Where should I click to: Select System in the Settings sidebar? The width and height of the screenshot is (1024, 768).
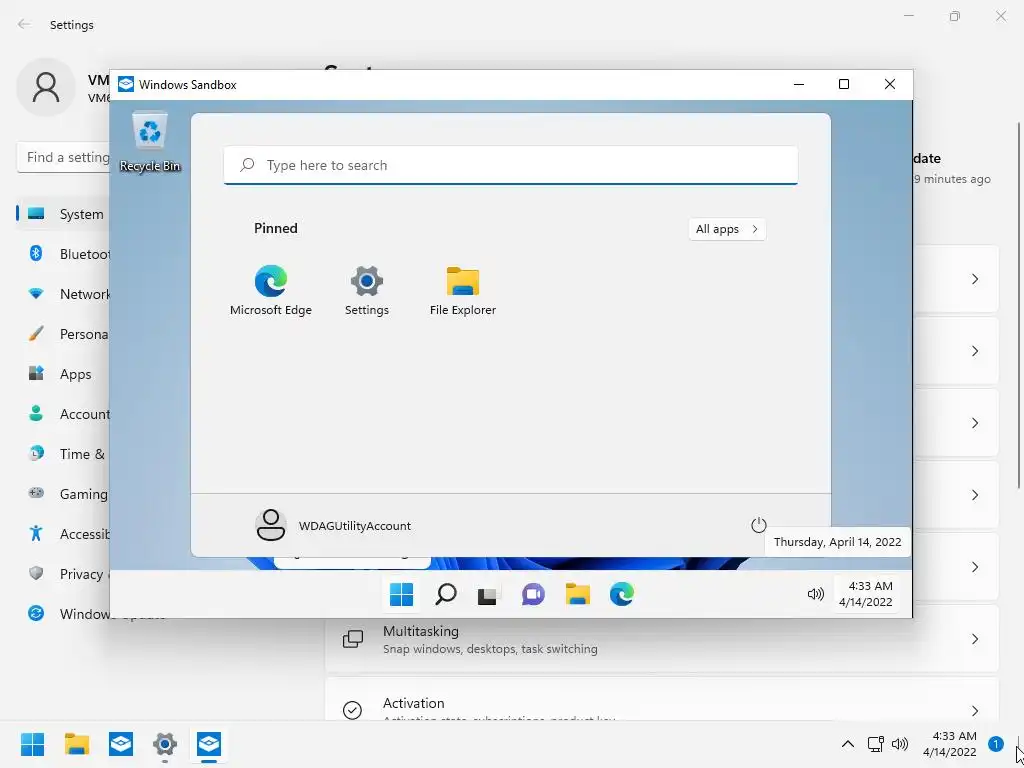(x=63, y=214)
